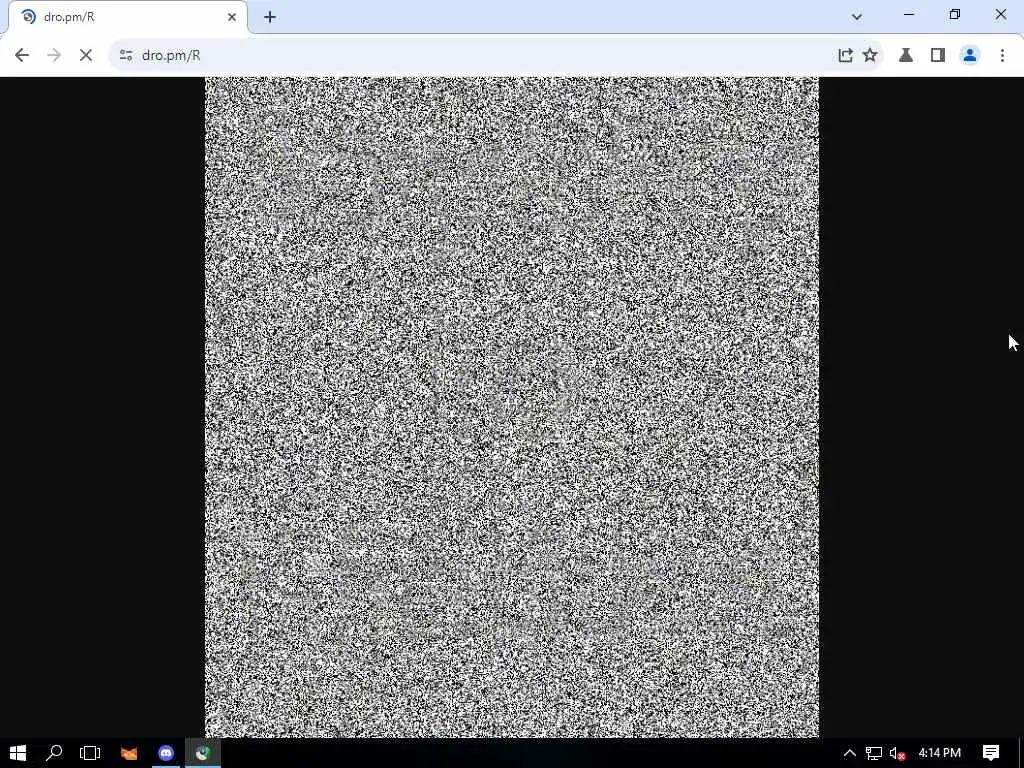This screenshot has height=768, width=1024.
Task: Open Chrome three-dot menu
Action: (x=1002, y=56)
